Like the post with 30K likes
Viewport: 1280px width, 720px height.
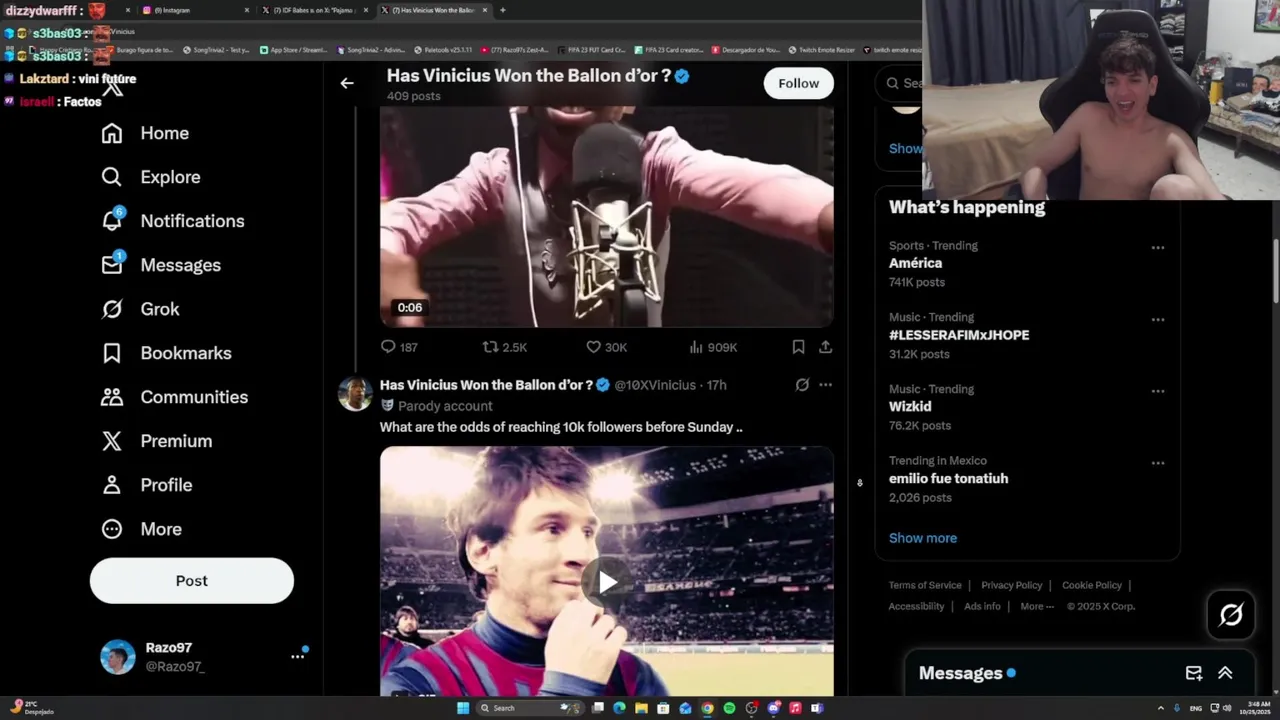607,347
